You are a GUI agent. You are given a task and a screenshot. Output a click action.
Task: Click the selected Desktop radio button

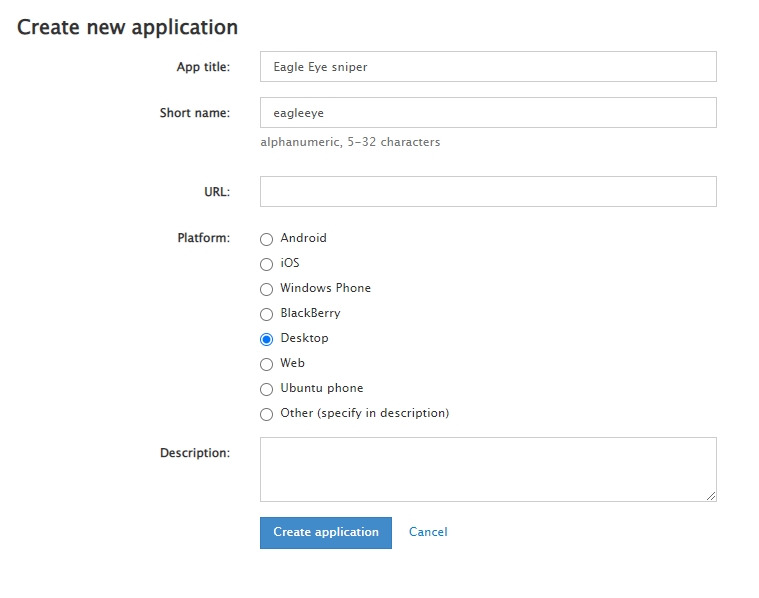266,339
